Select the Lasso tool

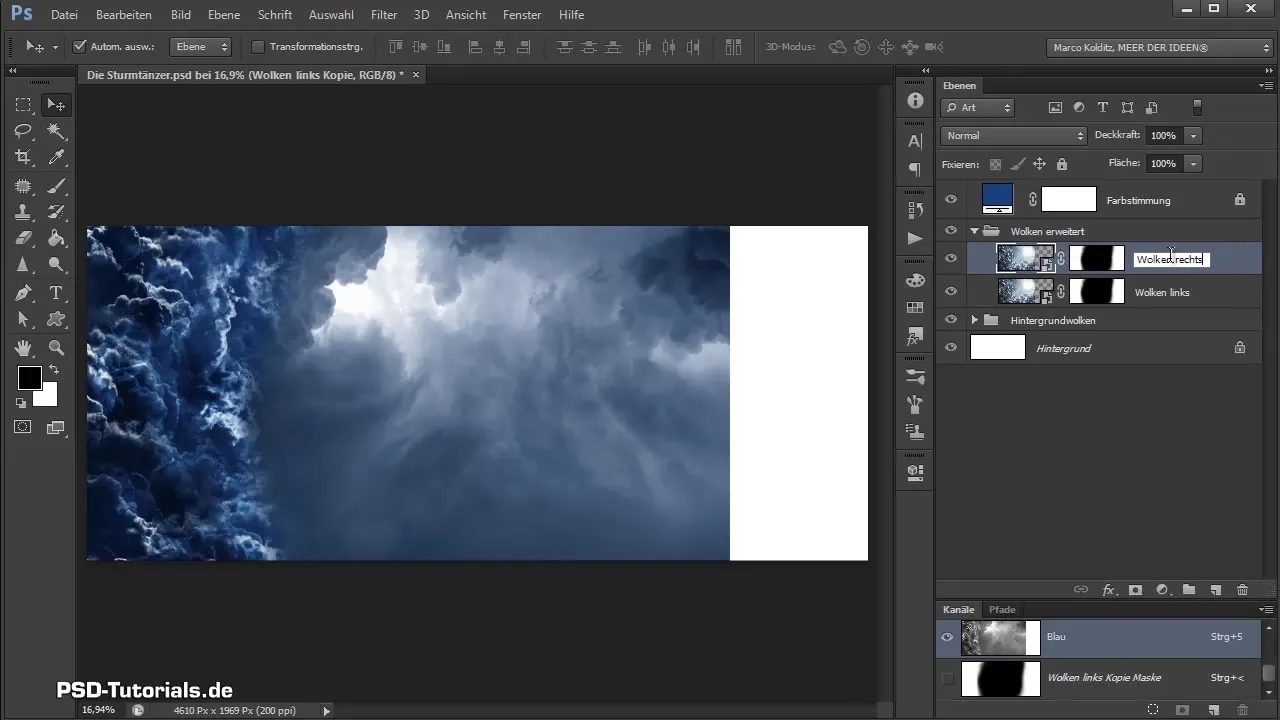(23, 131)
